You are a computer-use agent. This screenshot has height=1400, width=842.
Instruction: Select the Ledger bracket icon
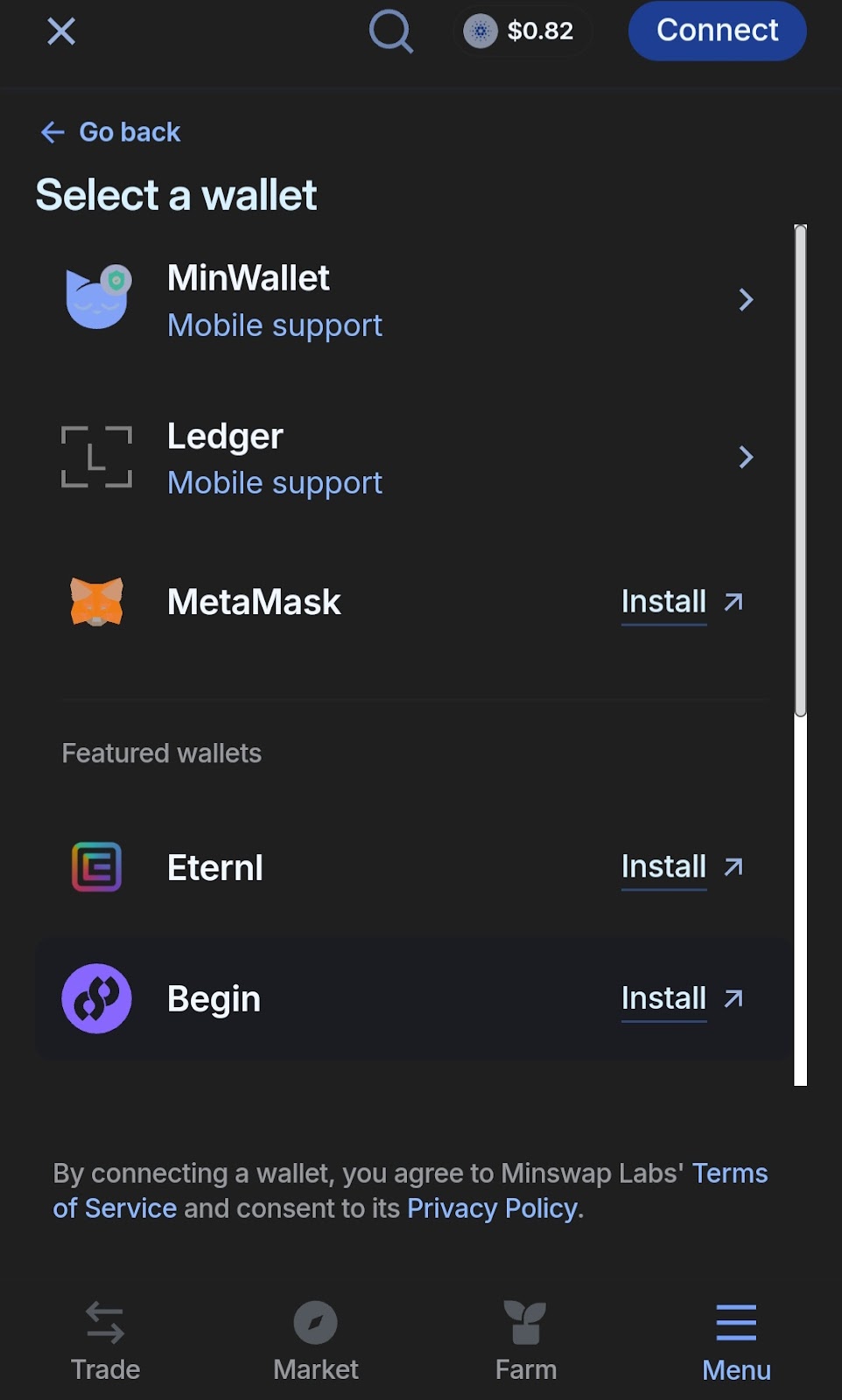[x=96, y=457]
